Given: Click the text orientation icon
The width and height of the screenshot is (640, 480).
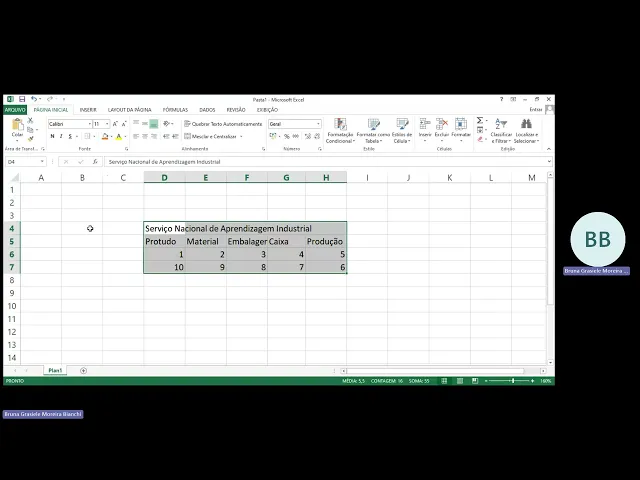Looking at the screenshot, I should (167, 123).
